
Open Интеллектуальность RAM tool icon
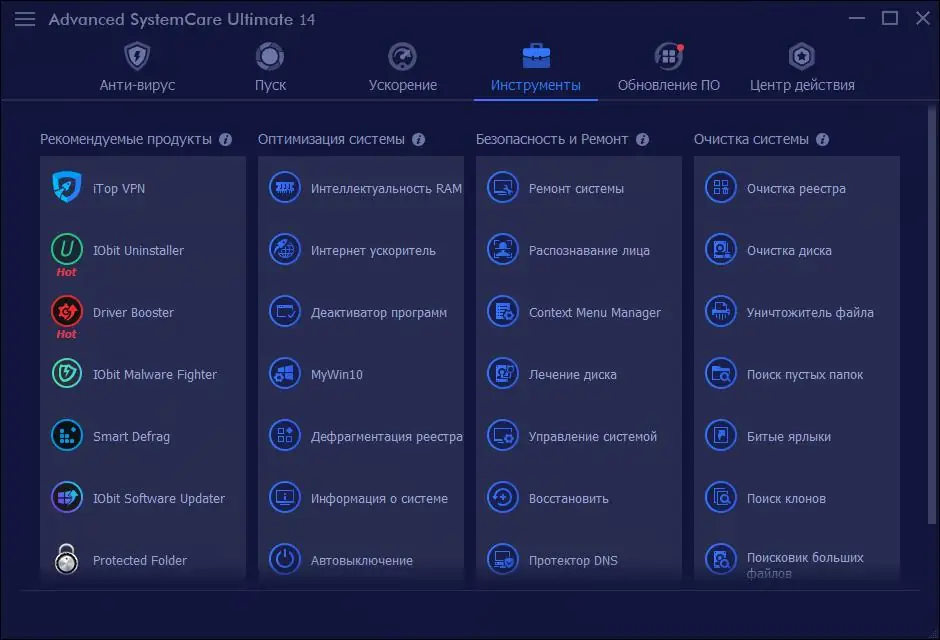coord(285,188)
